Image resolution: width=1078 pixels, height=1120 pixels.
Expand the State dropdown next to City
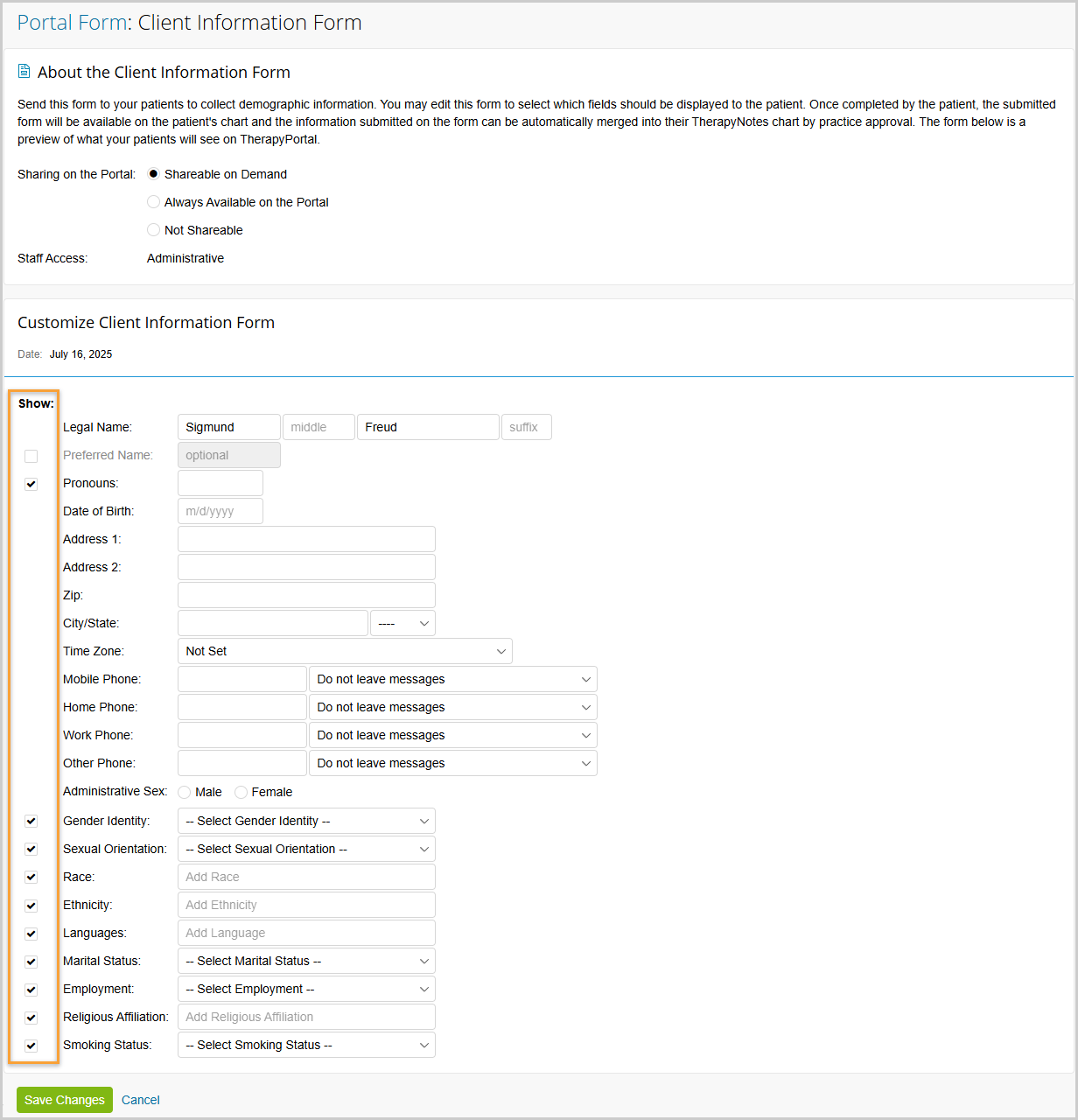point(402,623)
